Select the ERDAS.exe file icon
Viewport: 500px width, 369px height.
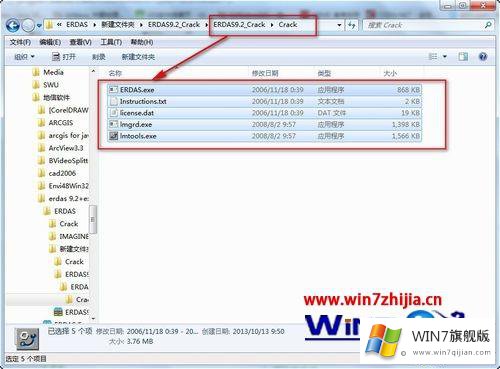[x=114, y=90]
